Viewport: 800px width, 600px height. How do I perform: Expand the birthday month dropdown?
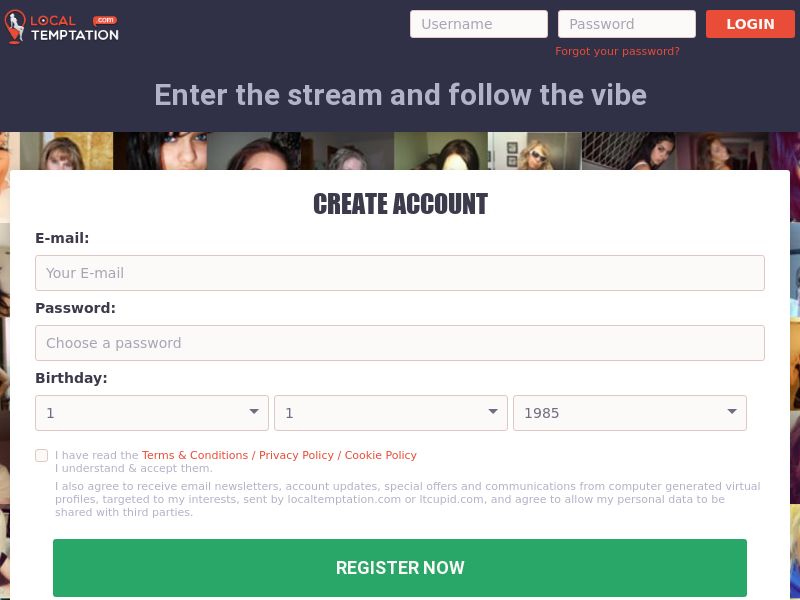tap(391, 413)
